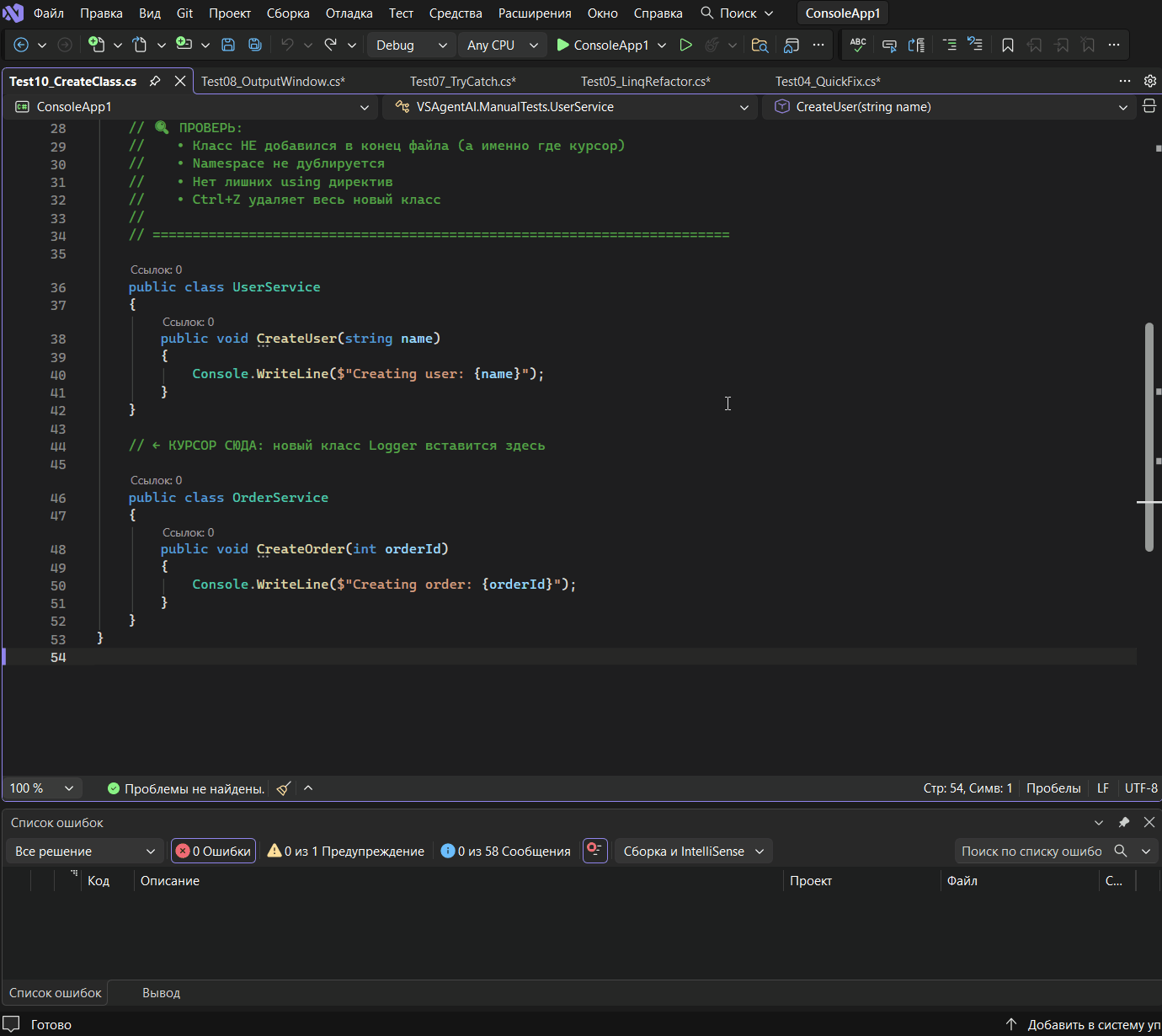
Task: Start without debugging using outlined play icon
Action: point(685,45)
